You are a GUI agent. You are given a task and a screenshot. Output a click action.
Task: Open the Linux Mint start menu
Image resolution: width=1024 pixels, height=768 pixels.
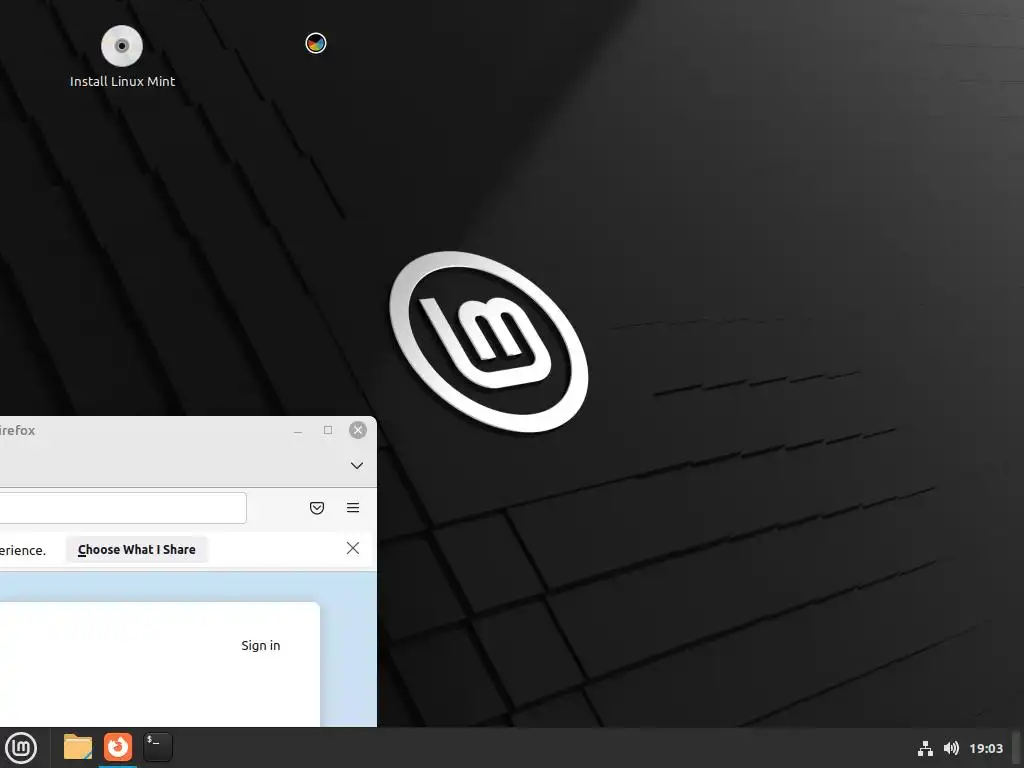click(21, 747)
